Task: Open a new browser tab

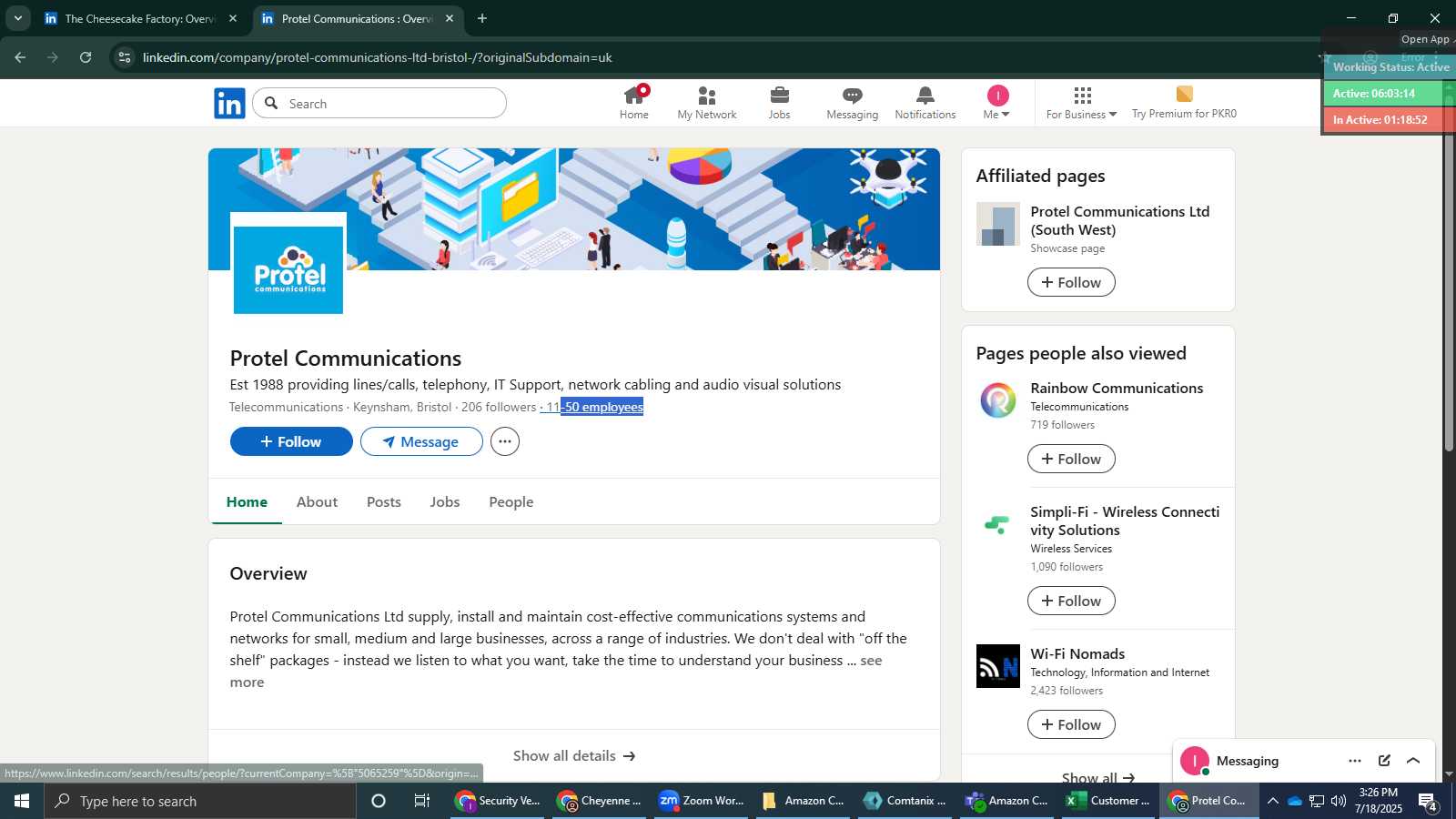Action: (x=482, y=18)
